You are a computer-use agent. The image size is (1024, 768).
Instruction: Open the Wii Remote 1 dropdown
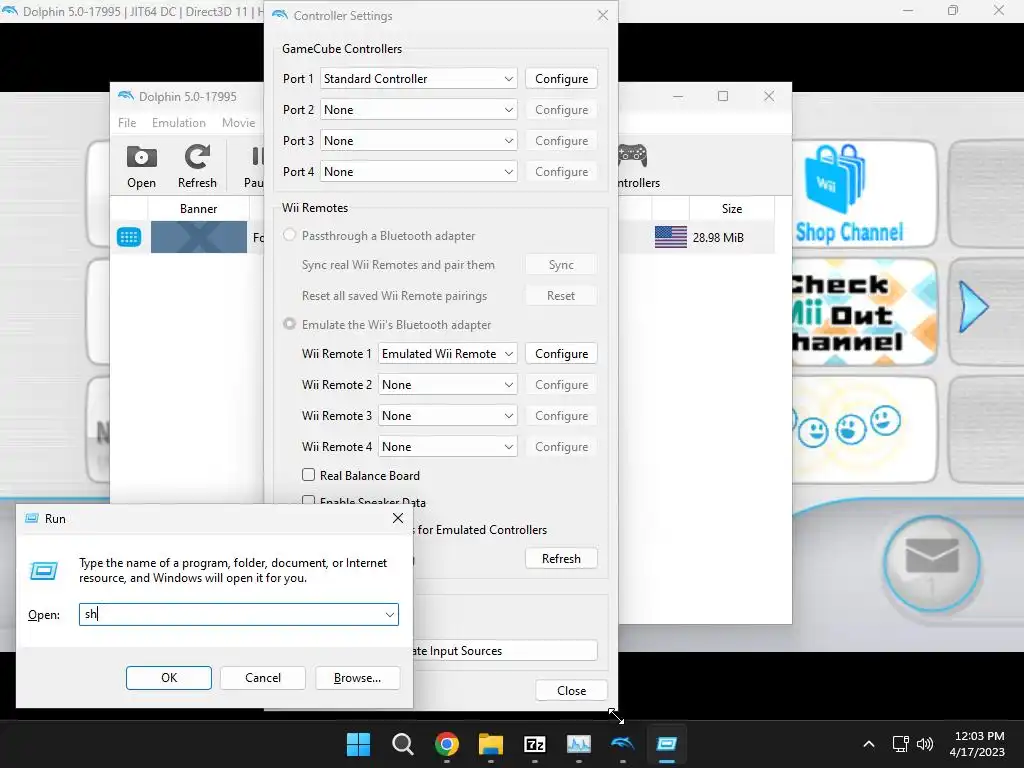point(448,353)
